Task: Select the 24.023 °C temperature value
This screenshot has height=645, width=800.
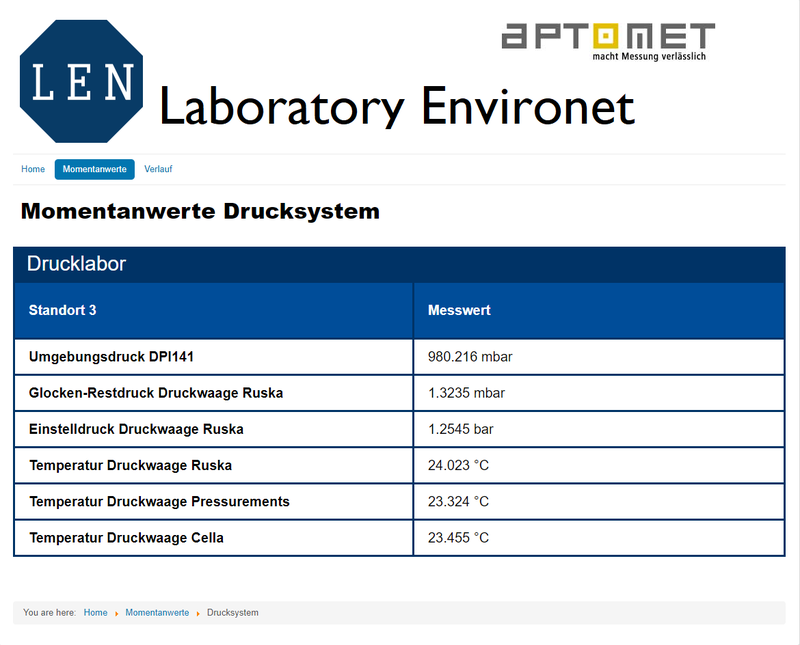Action: click(458, 465)
